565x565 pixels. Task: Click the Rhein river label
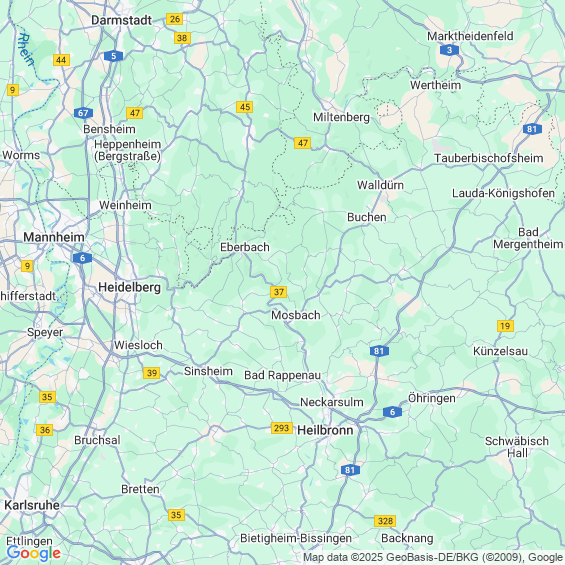[x=26, y=50]
